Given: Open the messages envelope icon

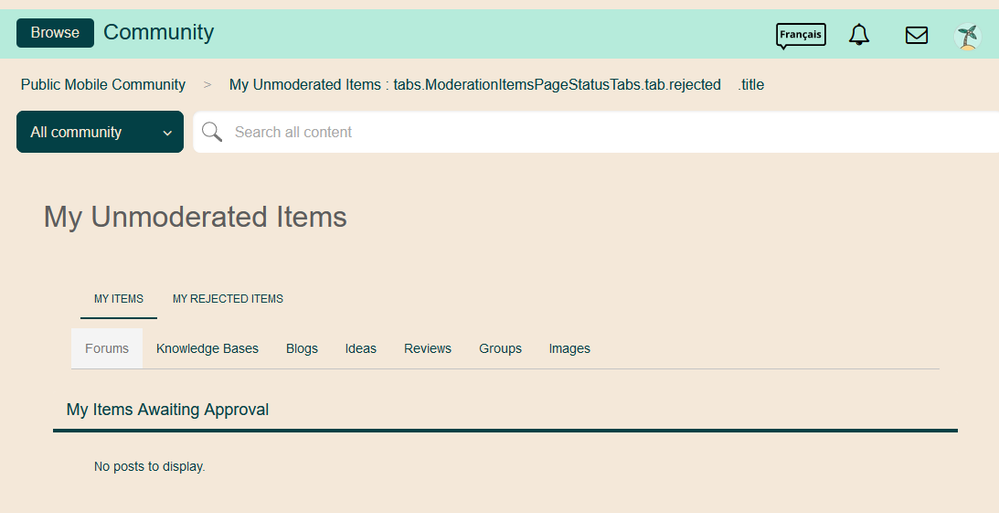Looking at the screenshot, I should coord(916,35).
